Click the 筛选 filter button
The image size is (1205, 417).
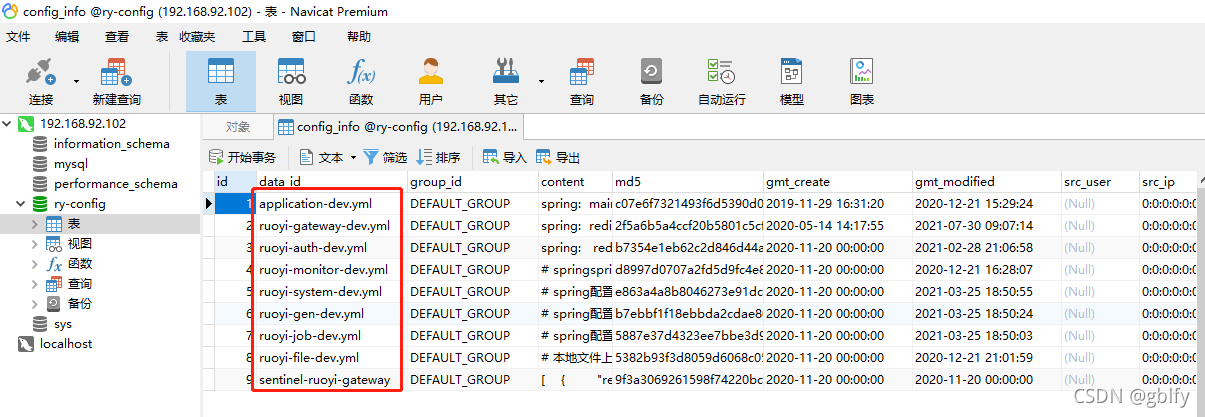coord(385,157)
